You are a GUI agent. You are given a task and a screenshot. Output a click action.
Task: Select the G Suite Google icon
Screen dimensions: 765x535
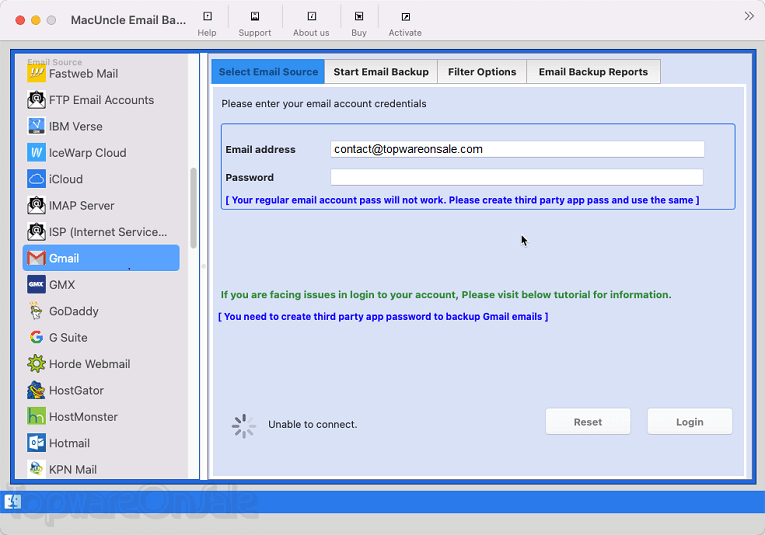coord(36,337)
